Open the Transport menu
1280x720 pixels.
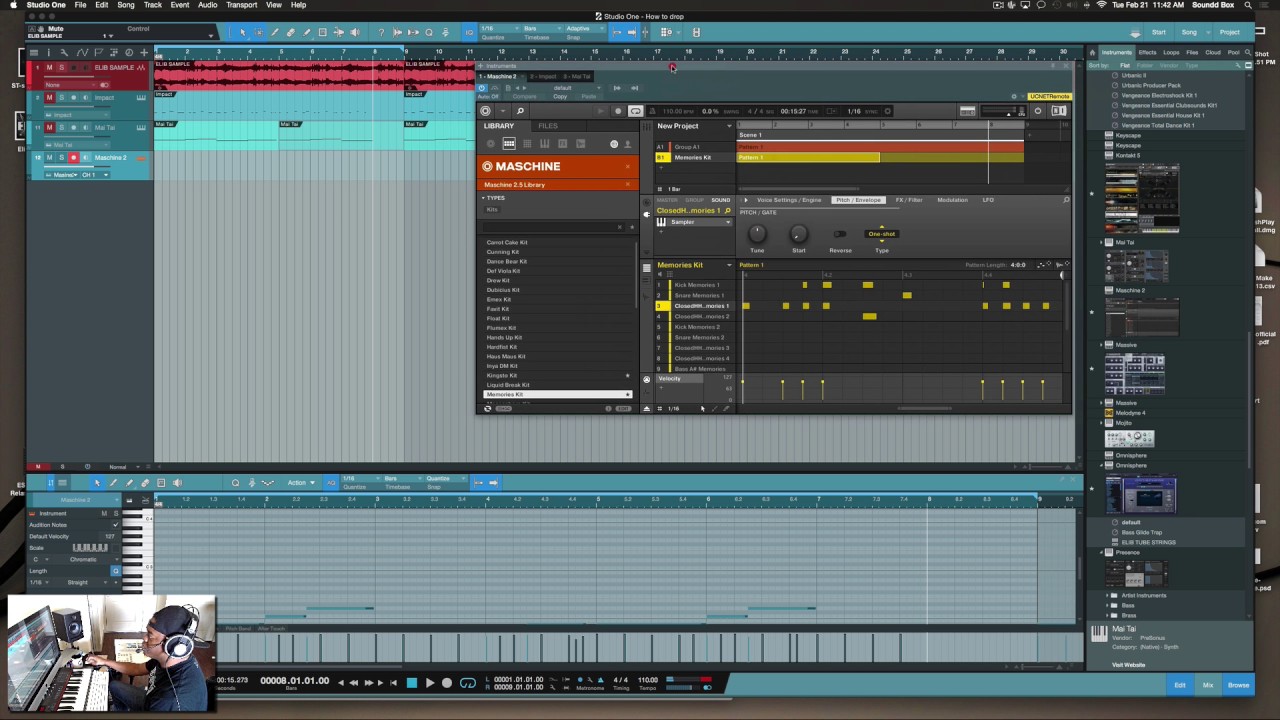tap(241, 5)
